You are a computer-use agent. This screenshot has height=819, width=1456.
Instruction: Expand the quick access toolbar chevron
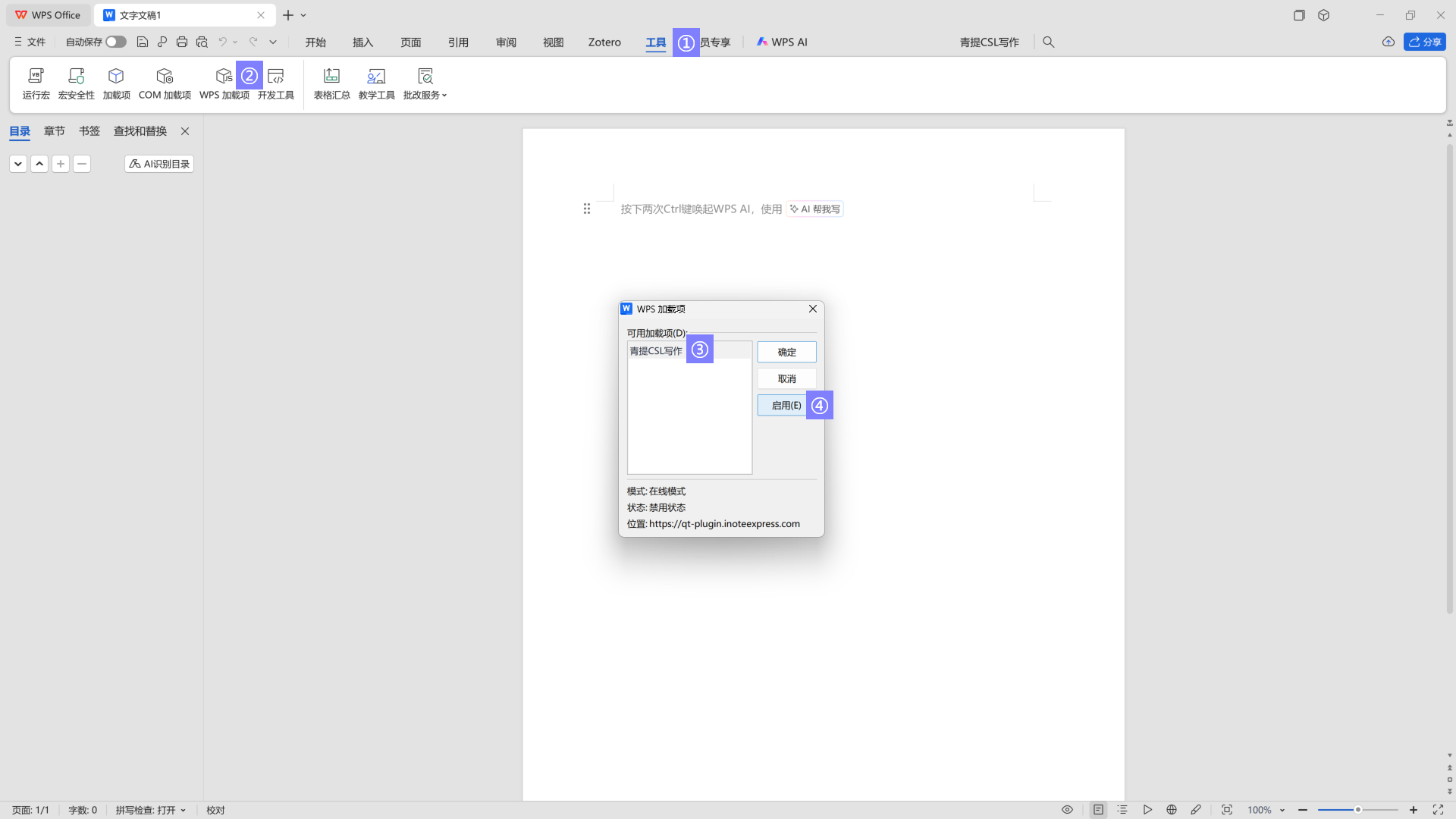tap(273, 42)
